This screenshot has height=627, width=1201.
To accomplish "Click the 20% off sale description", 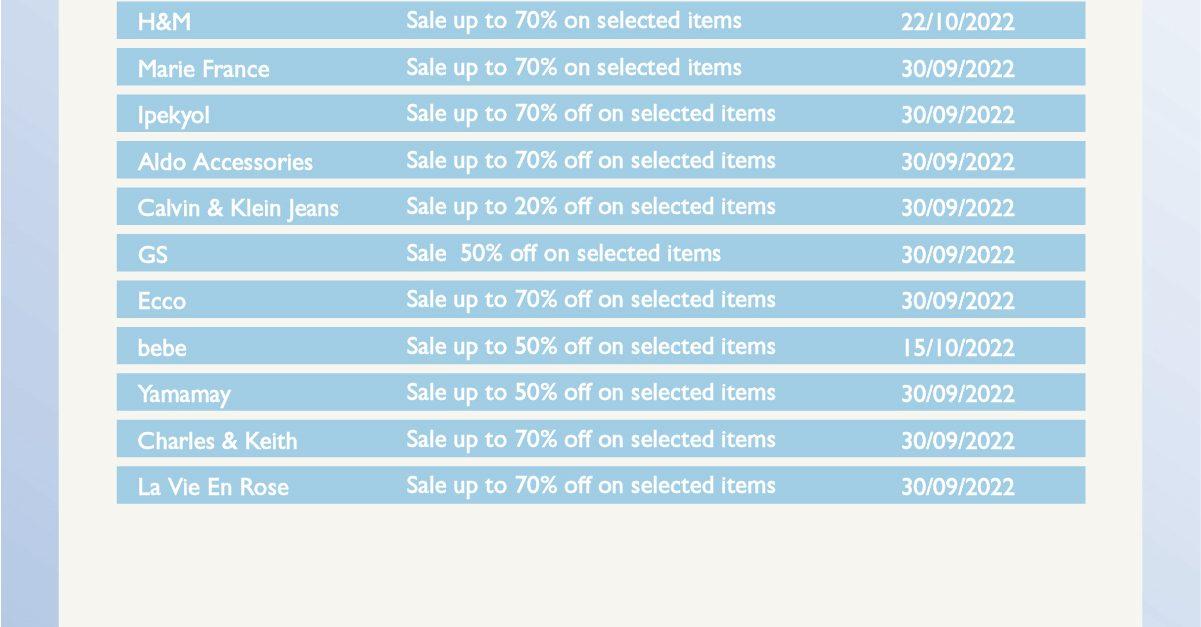I will [x=590, y=207].
